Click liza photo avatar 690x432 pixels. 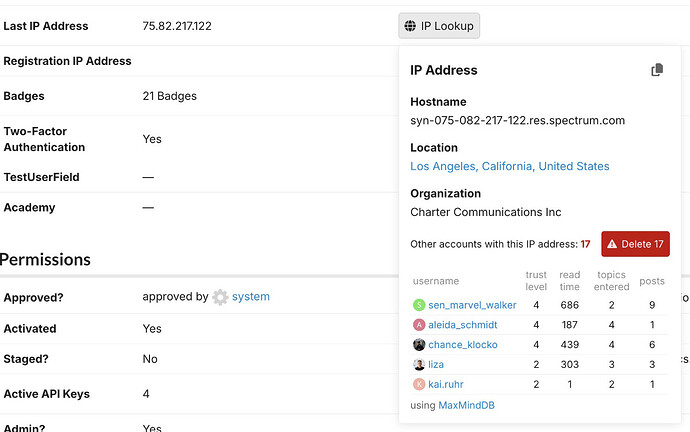tap(419, 364)
